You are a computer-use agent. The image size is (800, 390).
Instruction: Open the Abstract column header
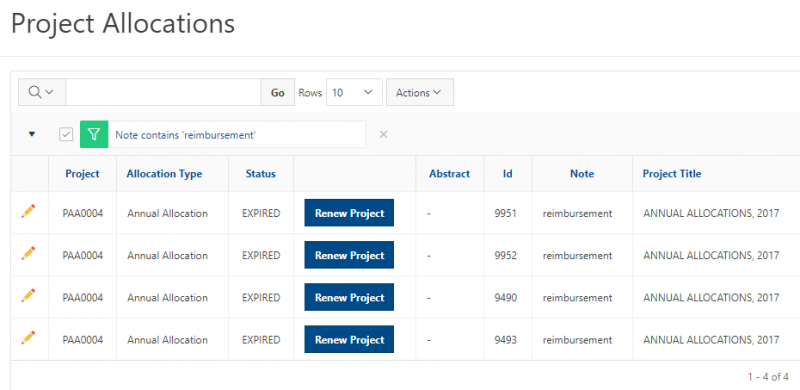tap(449, 174)
